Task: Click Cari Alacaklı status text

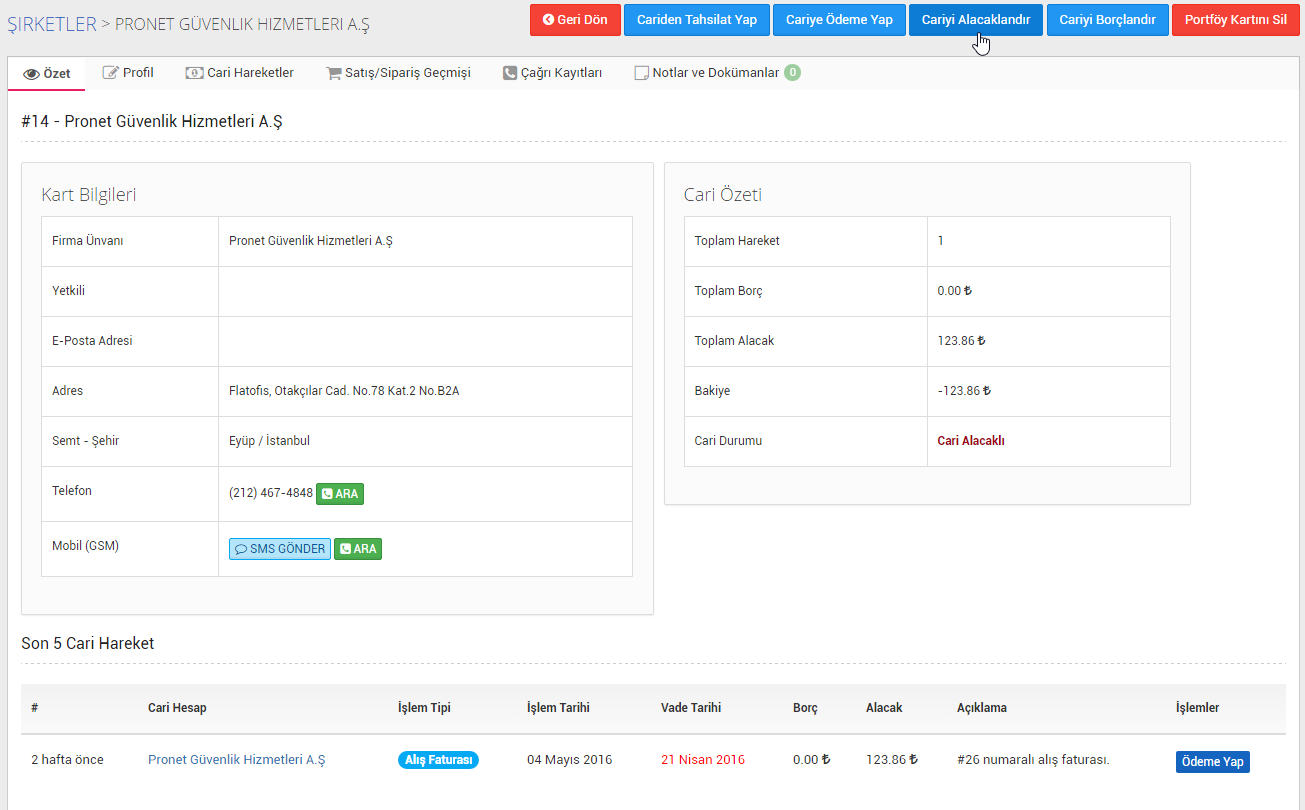Action: [971, 441]
